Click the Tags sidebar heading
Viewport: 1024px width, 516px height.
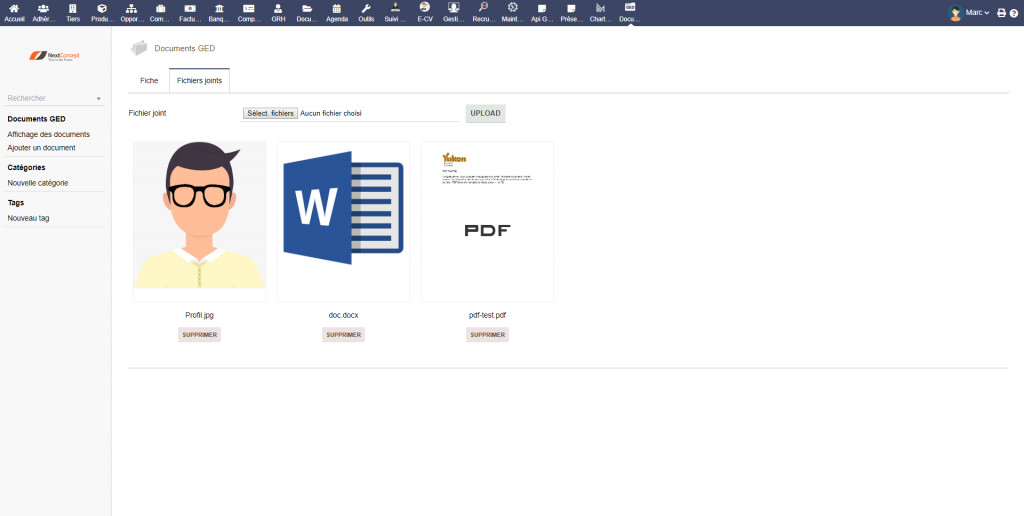(x=16, y=202)
